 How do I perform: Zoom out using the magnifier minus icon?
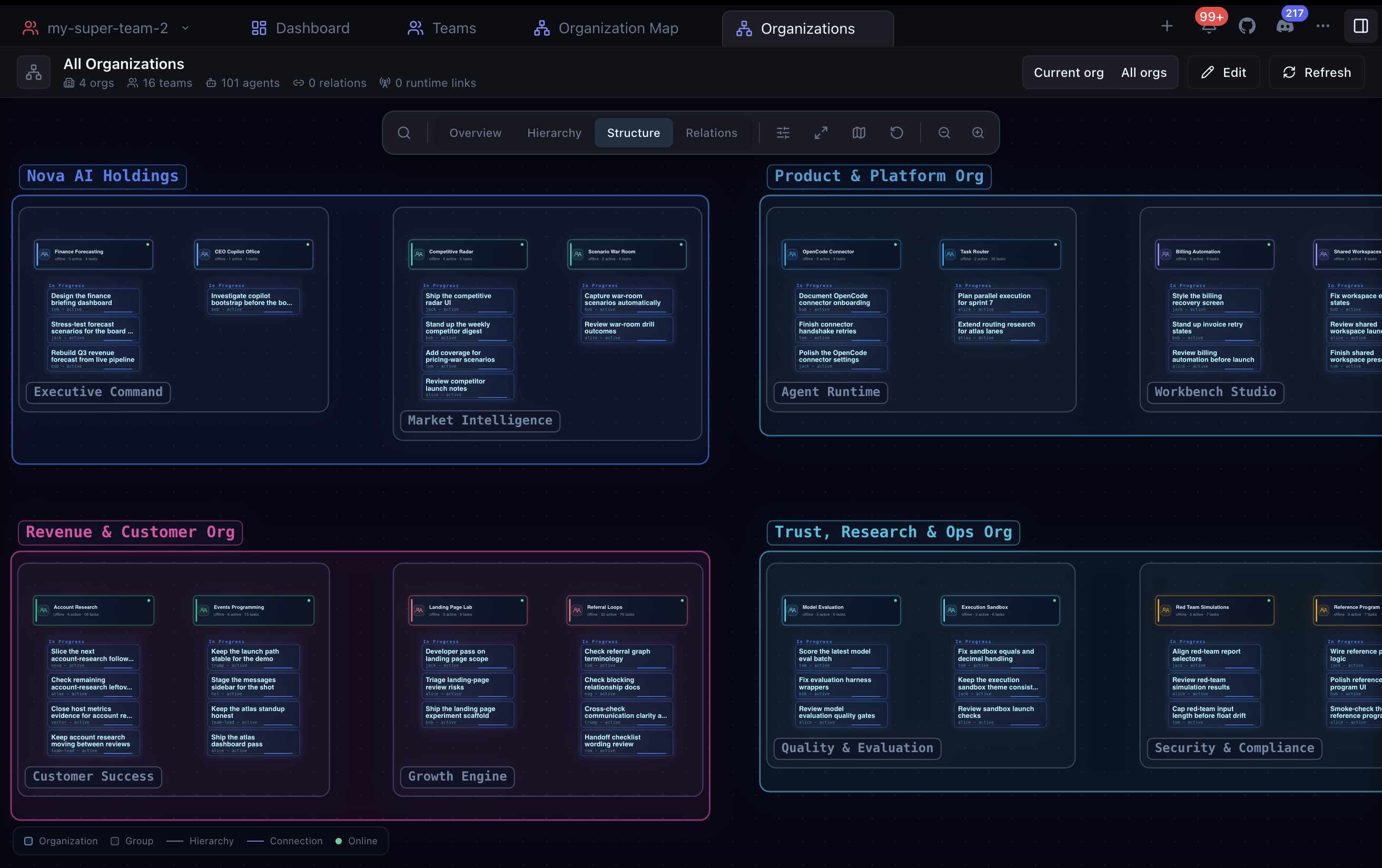pyautogui.click(x=944, y=133)
